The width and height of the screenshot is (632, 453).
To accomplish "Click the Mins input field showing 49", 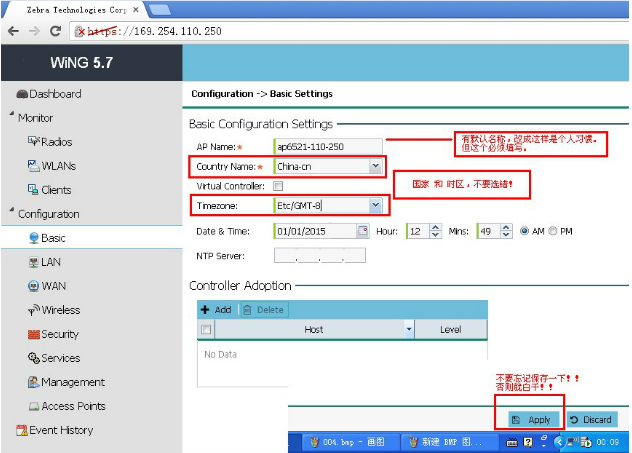I will point(489,231).
